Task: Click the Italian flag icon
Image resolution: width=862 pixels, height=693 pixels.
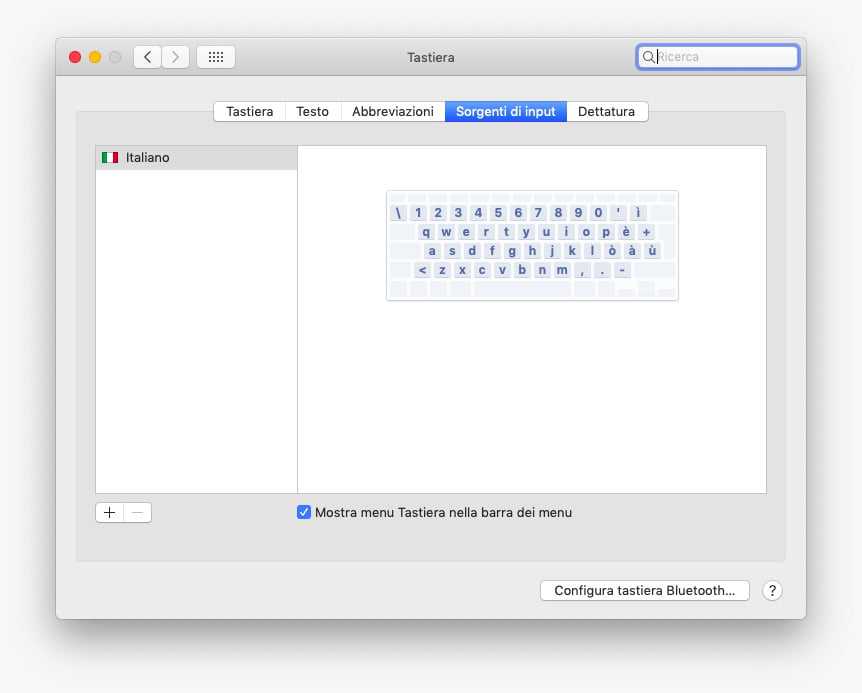Action: click(x=110, y=158)
